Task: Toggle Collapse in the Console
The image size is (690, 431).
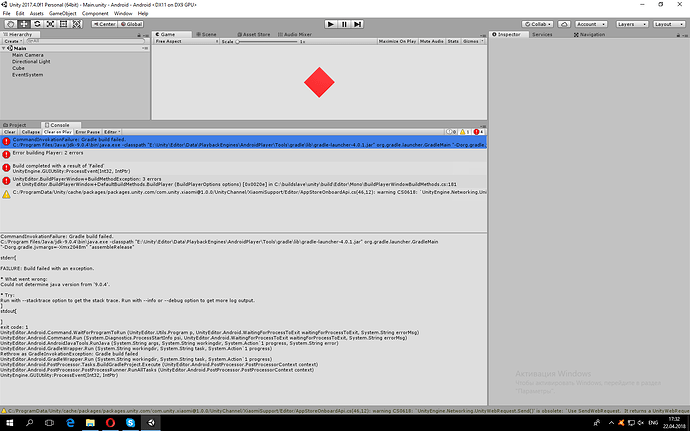Action: coord(30,132)
